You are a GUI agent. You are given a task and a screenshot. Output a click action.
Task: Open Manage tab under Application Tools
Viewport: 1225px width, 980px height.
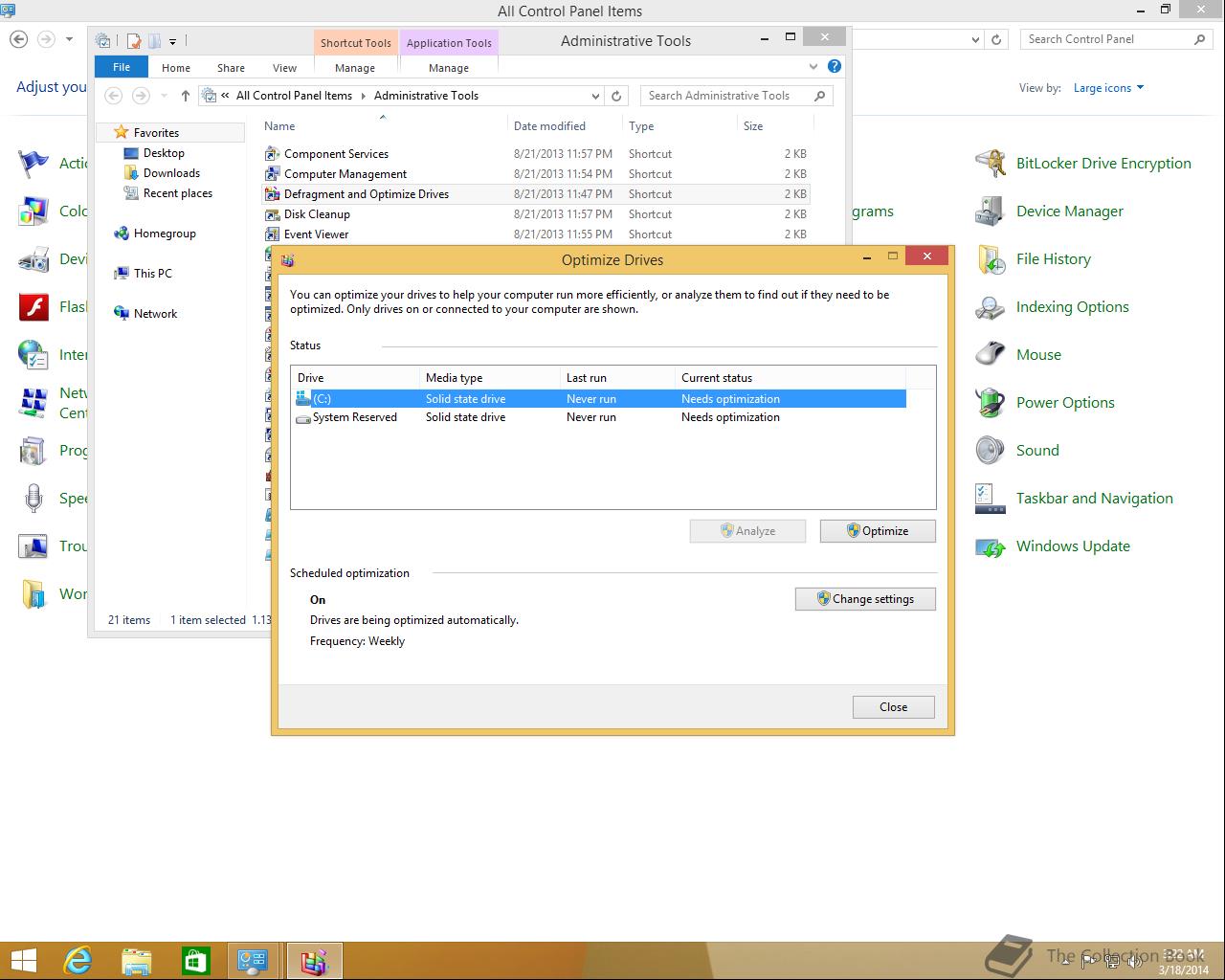pos(449,68)
